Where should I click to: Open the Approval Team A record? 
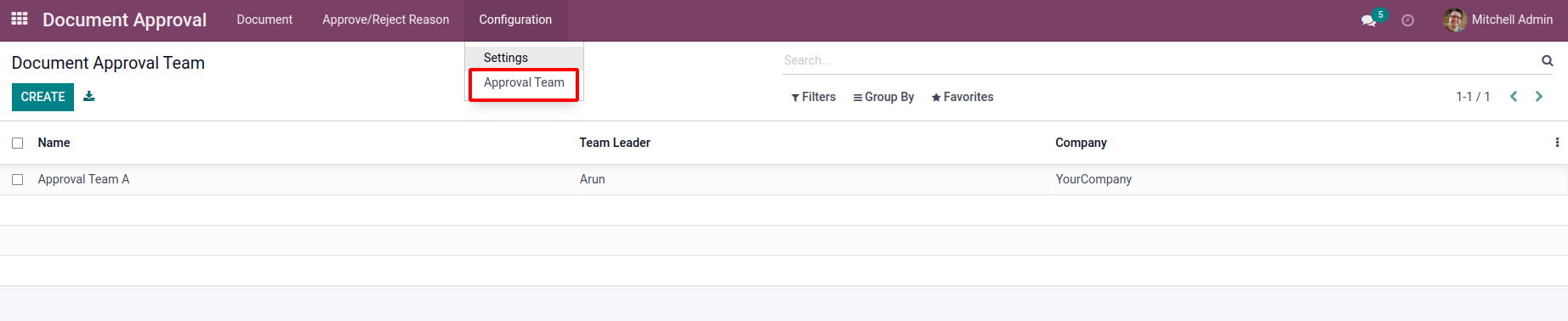83,179
